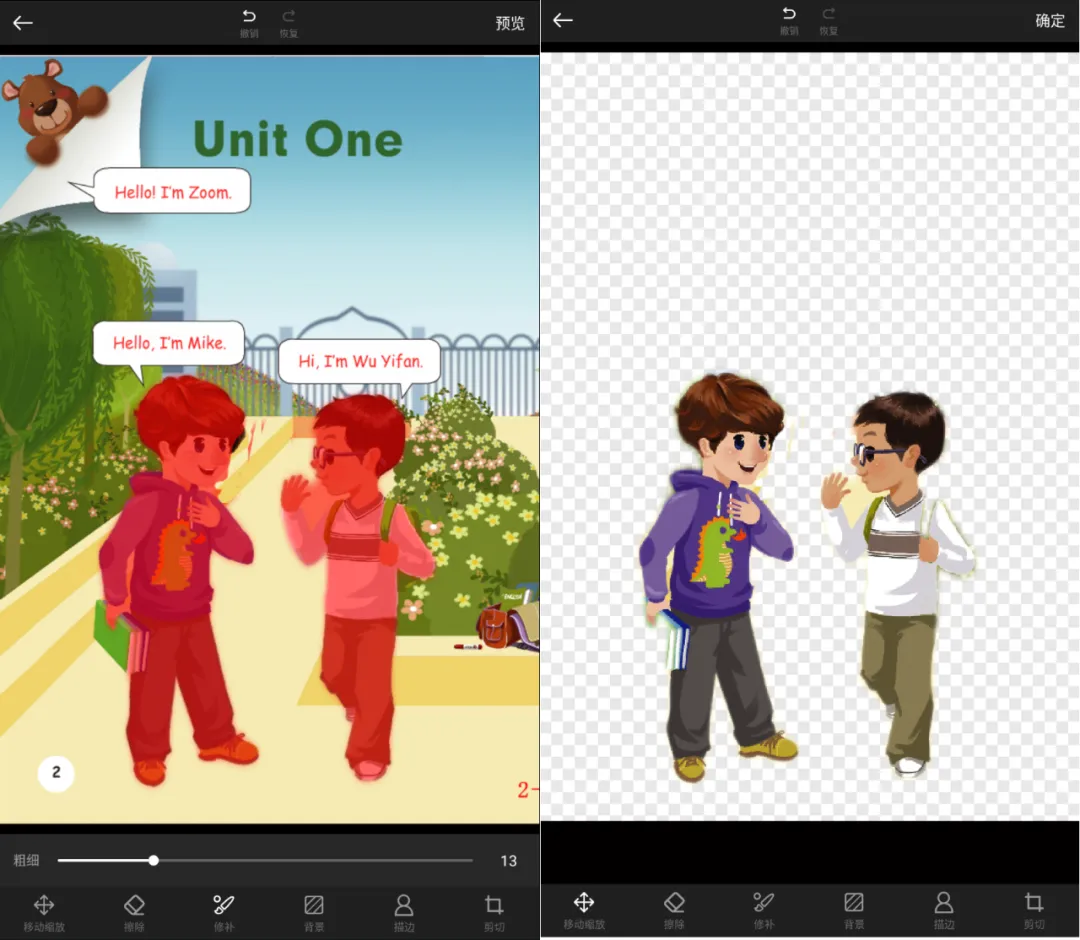The image size is (1080, 940).
Task: Select 剪切 crop tool on right screen
Action: (x=1033, y=910)
